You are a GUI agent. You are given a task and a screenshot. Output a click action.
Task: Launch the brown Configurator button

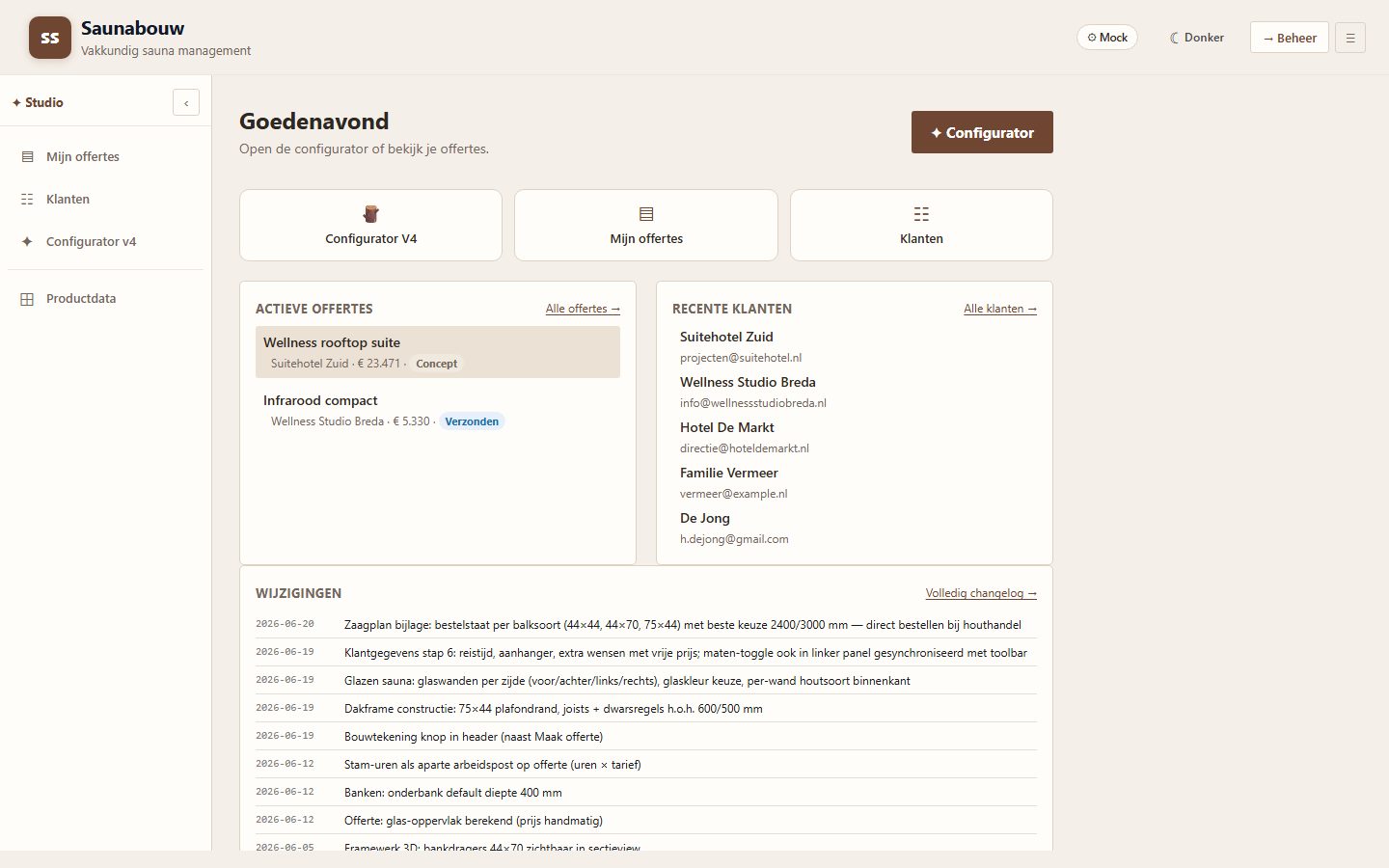pos(982,132)
